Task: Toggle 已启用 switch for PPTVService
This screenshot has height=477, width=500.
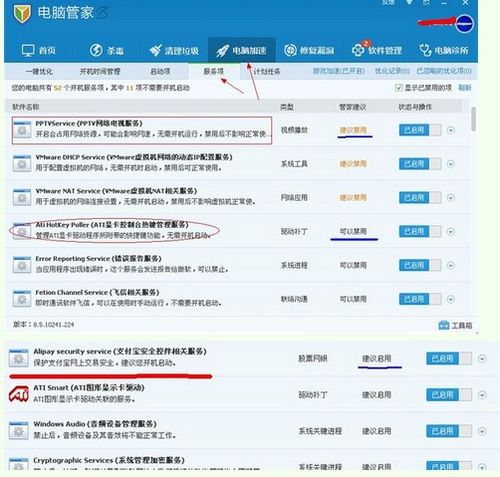Action: point(420,130)
